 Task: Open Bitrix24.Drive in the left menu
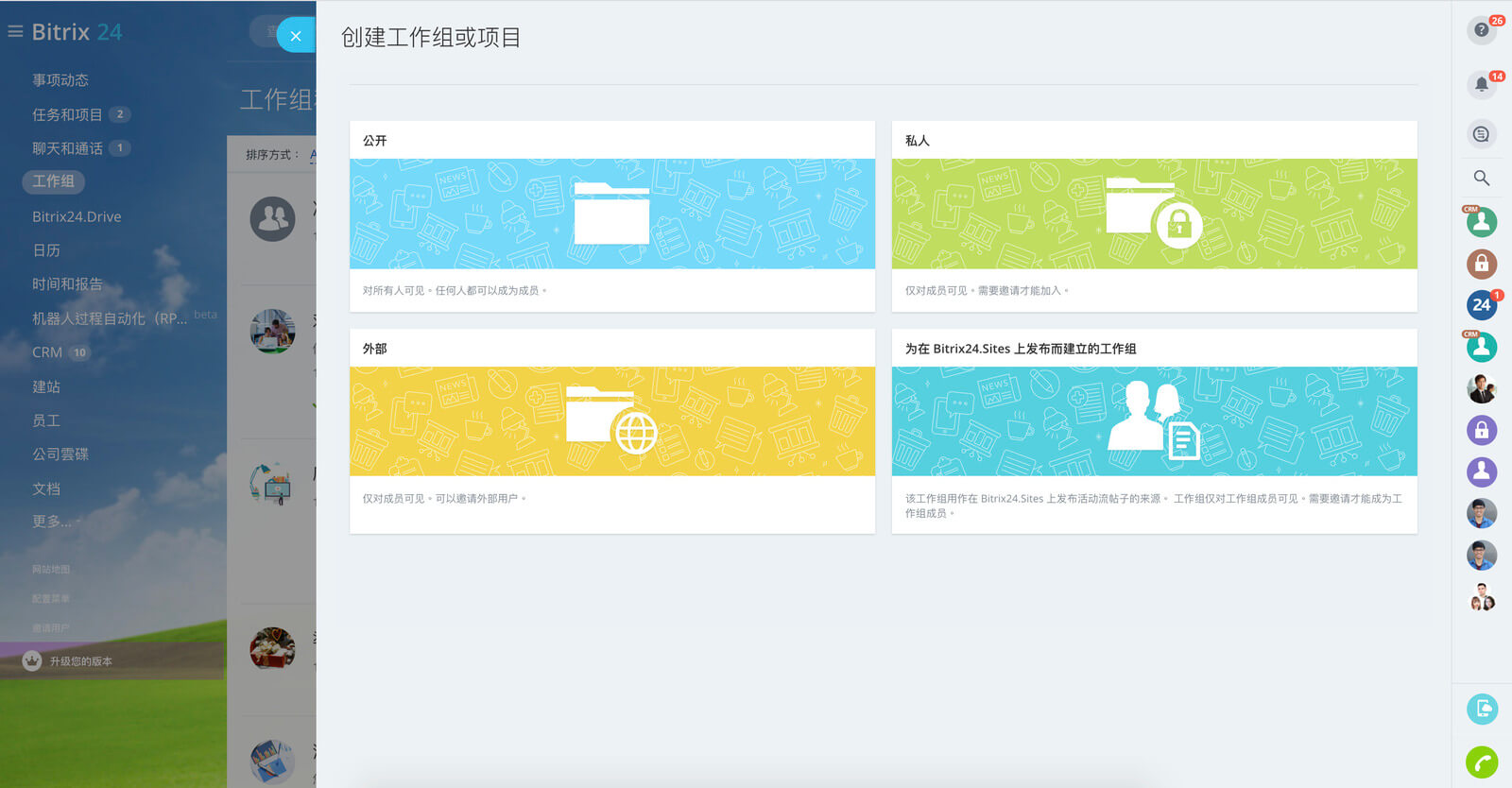(x=77, y=216)
